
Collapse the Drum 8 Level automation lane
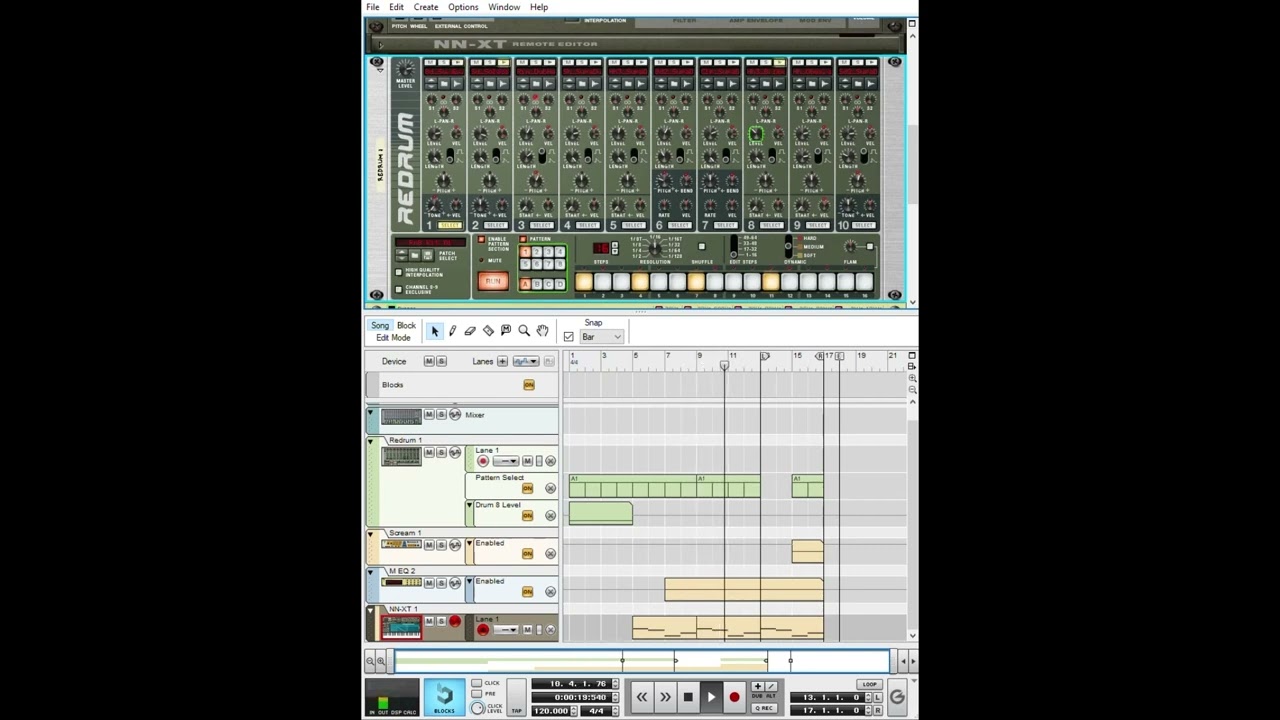click(x=469, y=506)
